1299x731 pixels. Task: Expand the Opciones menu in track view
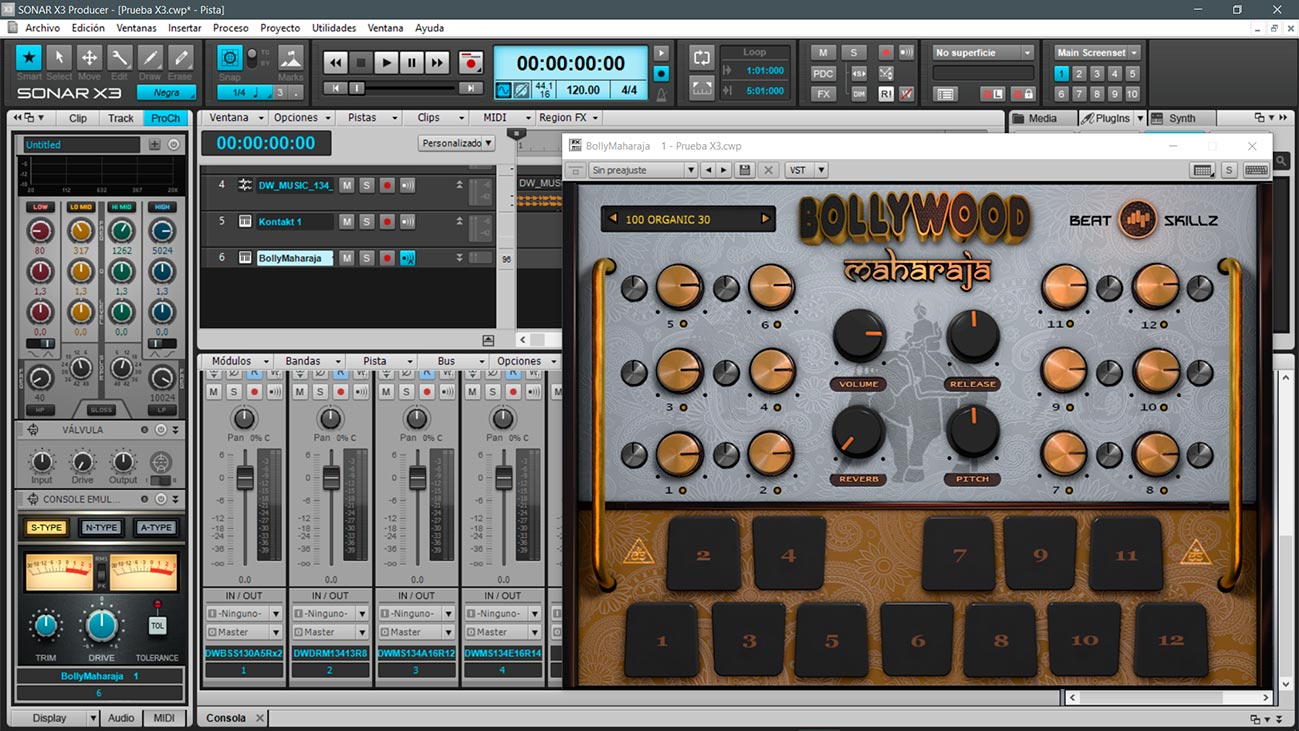pyautogui.click(x=301, y=118)
